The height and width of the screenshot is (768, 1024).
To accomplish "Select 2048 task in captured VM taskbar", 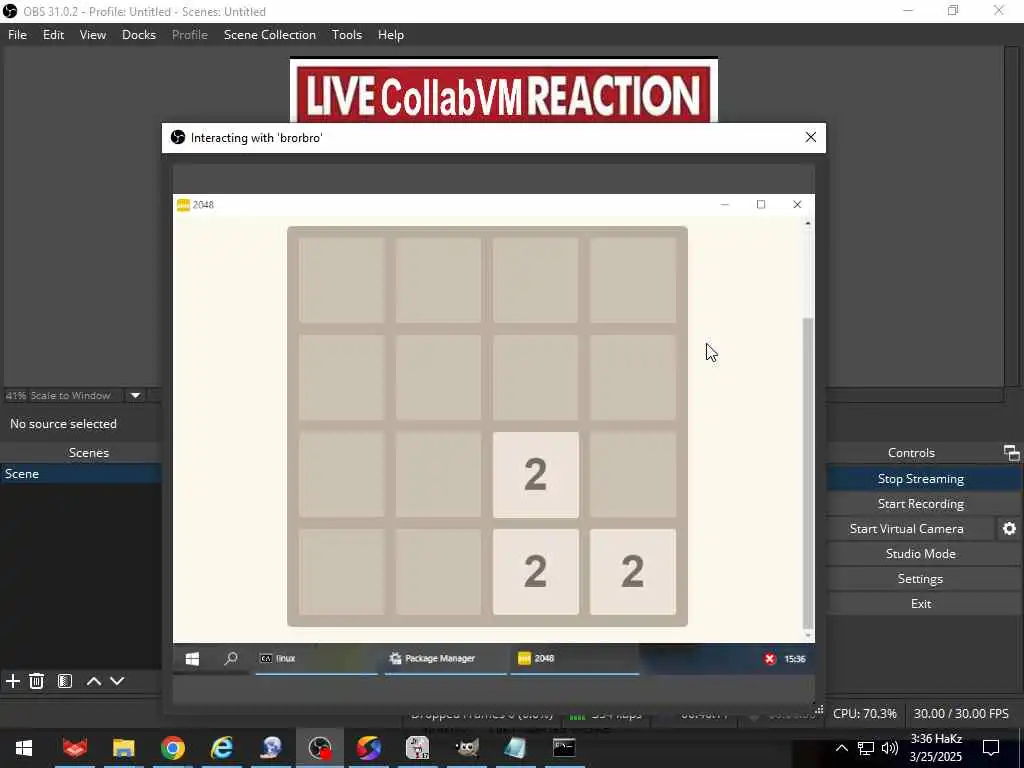I will point(575,658).
